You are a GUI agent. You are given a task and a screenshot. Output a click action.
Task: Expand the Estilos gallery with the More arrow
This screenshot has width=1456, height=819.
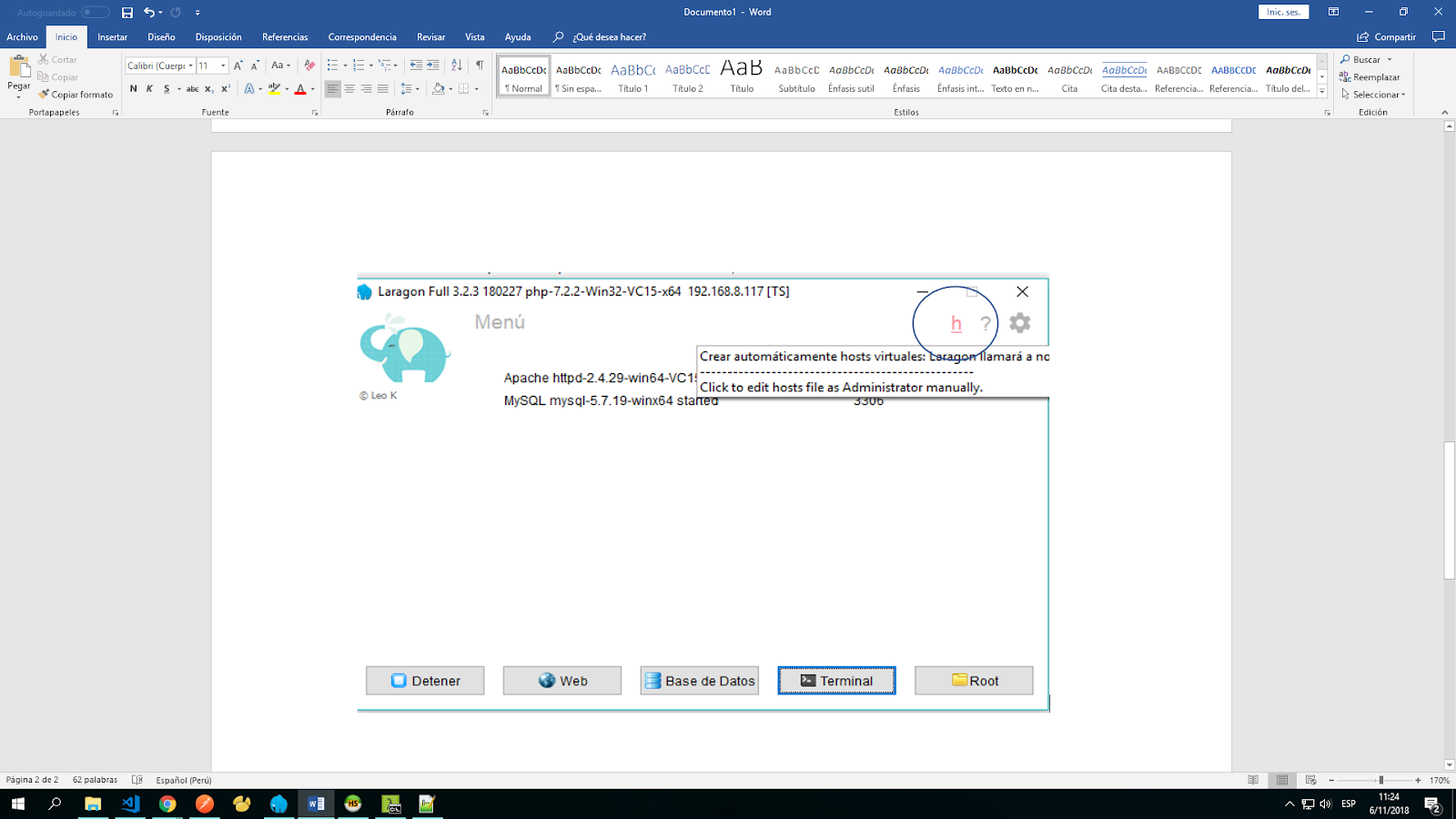coord(1322,91)
